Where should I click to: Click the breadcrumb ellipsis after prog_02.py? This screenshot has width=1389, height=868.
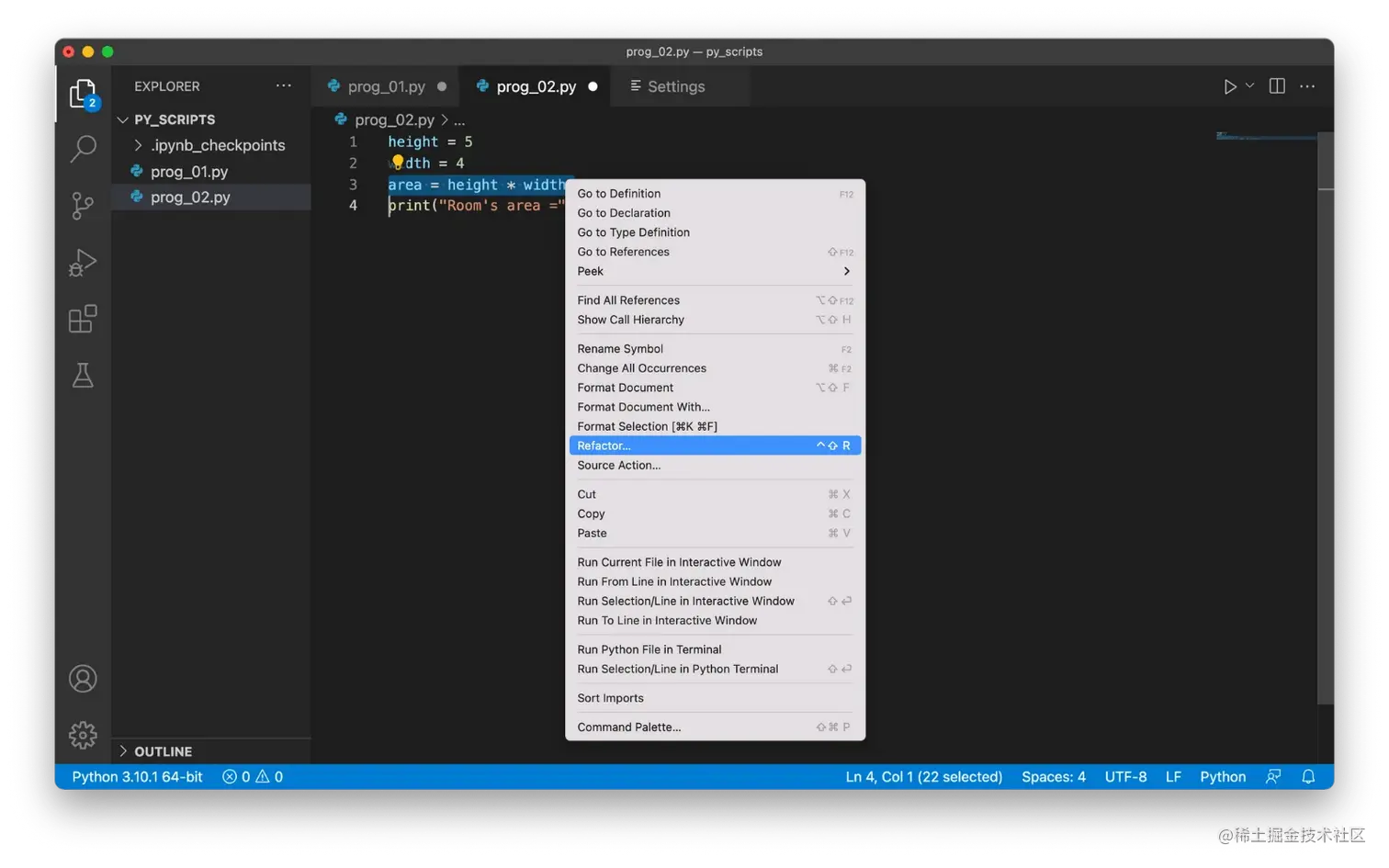(459, 120)
